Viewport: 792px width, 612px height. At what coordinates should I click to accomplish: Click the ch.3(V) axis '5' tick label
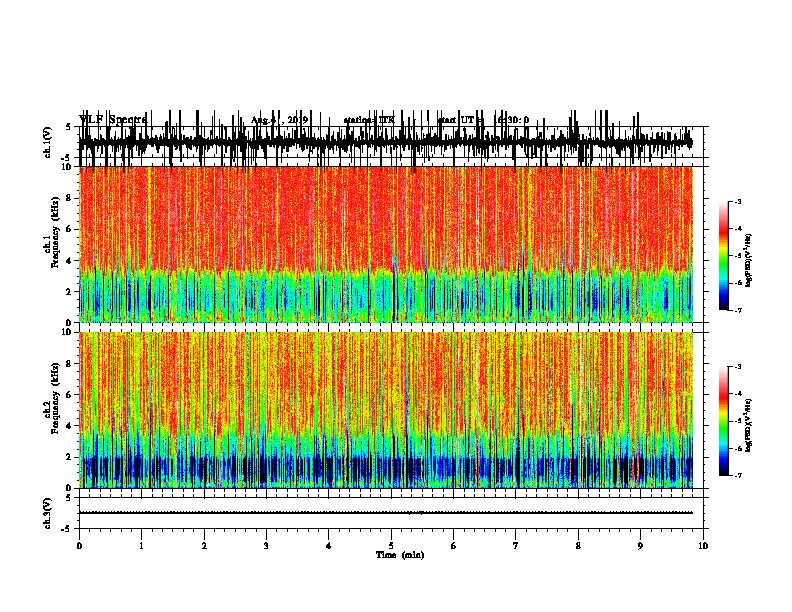[69, 498]
